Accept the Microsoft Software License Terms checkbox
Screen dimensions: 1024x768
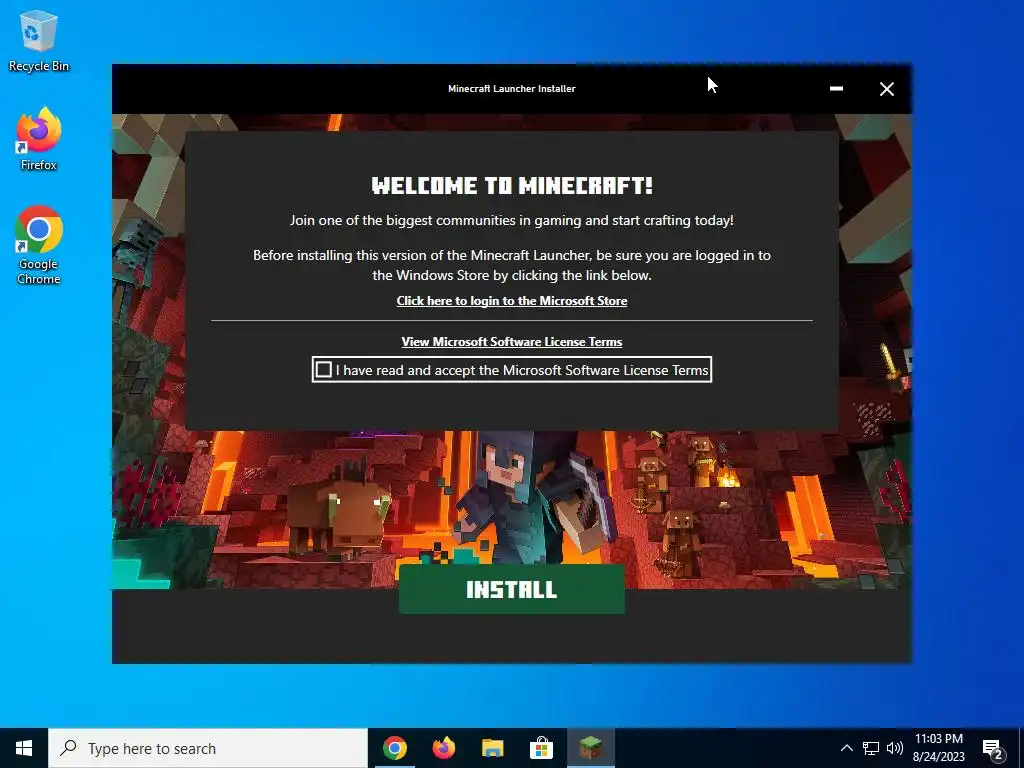tap(323, 370)
